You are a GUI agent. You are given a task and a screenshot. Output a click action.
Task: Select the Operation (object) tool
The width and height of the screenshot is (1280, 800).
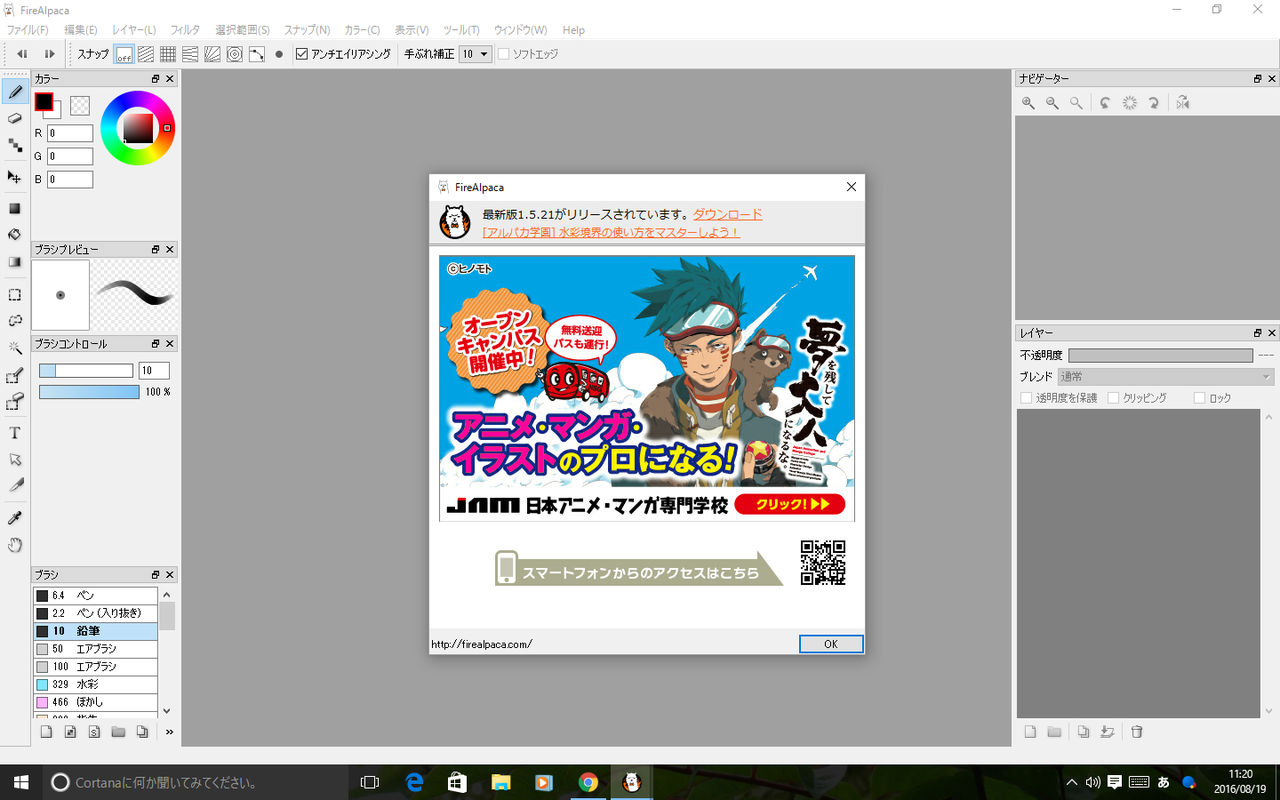click(x=15, y=459)
